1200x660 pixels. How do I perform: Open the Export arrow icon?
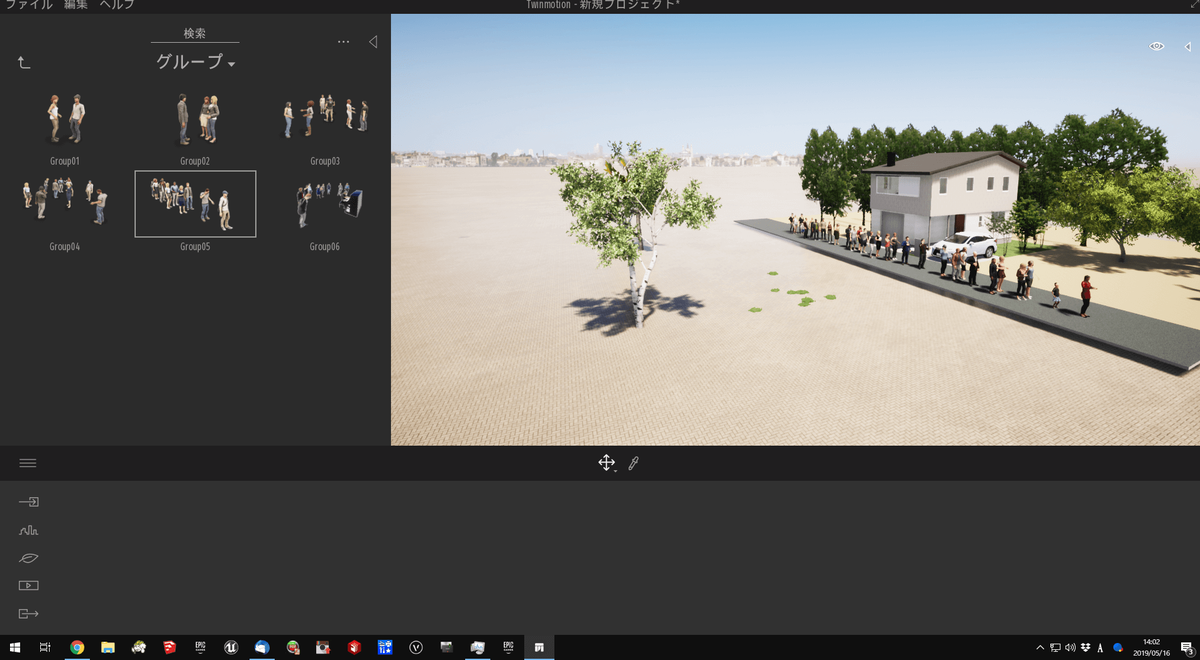(x=28, y=614)
